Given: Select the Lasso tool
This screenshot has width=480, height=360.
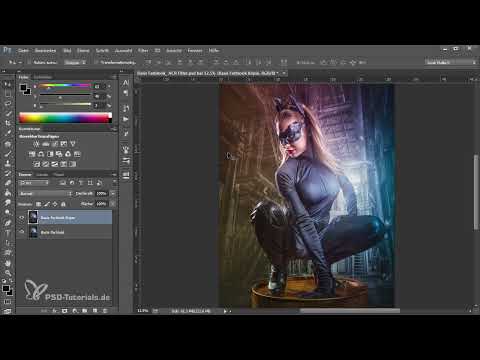Looking at the screenshot, I should click(x=7, y=104).
